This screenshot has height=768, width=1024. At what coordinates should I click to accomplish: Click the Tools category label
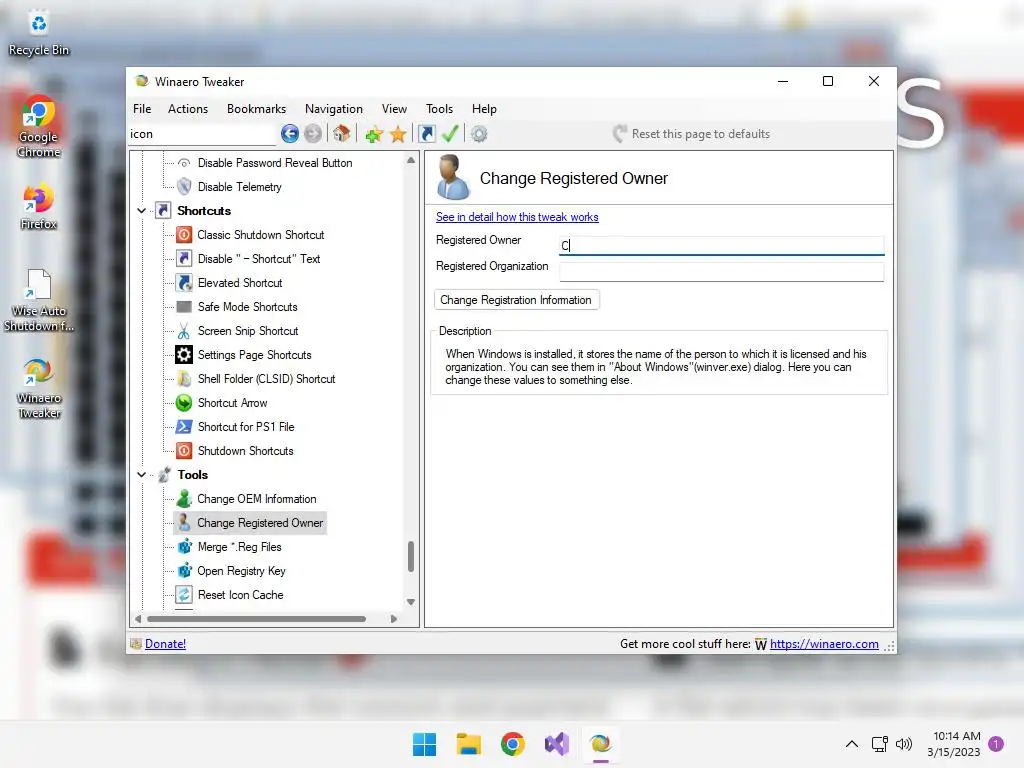pyautogui.click(x=193, y=475)
